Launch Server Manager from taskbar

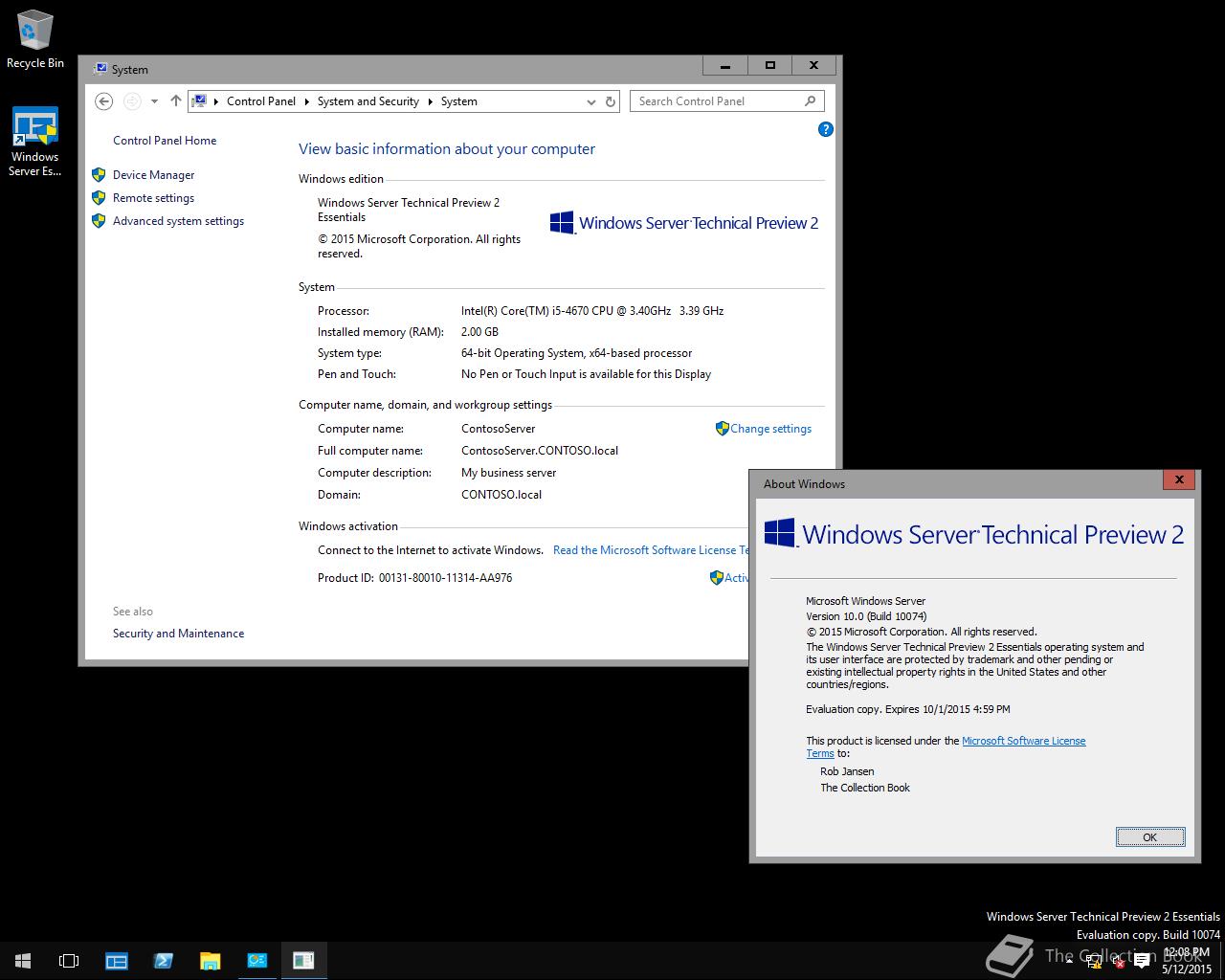click(x=117, y=961)
